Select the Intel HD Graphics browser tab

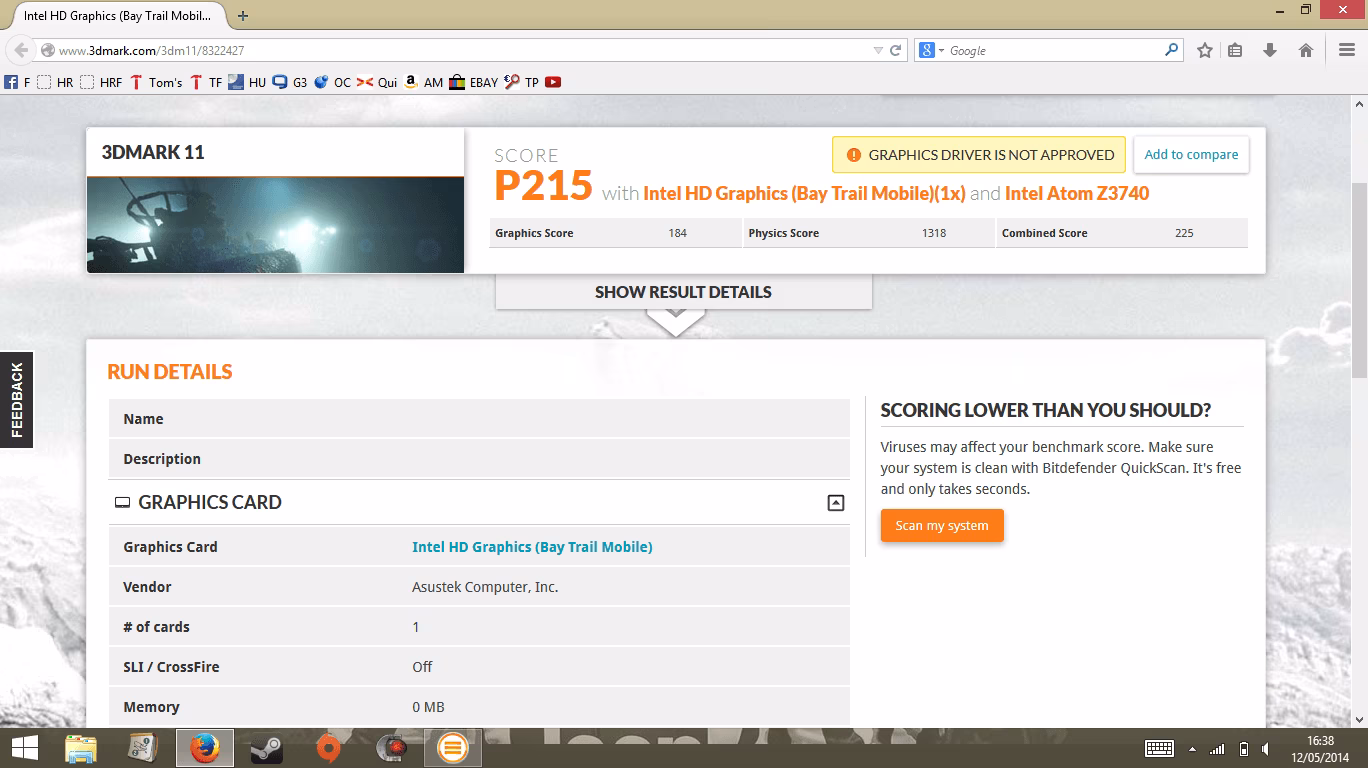120,16
